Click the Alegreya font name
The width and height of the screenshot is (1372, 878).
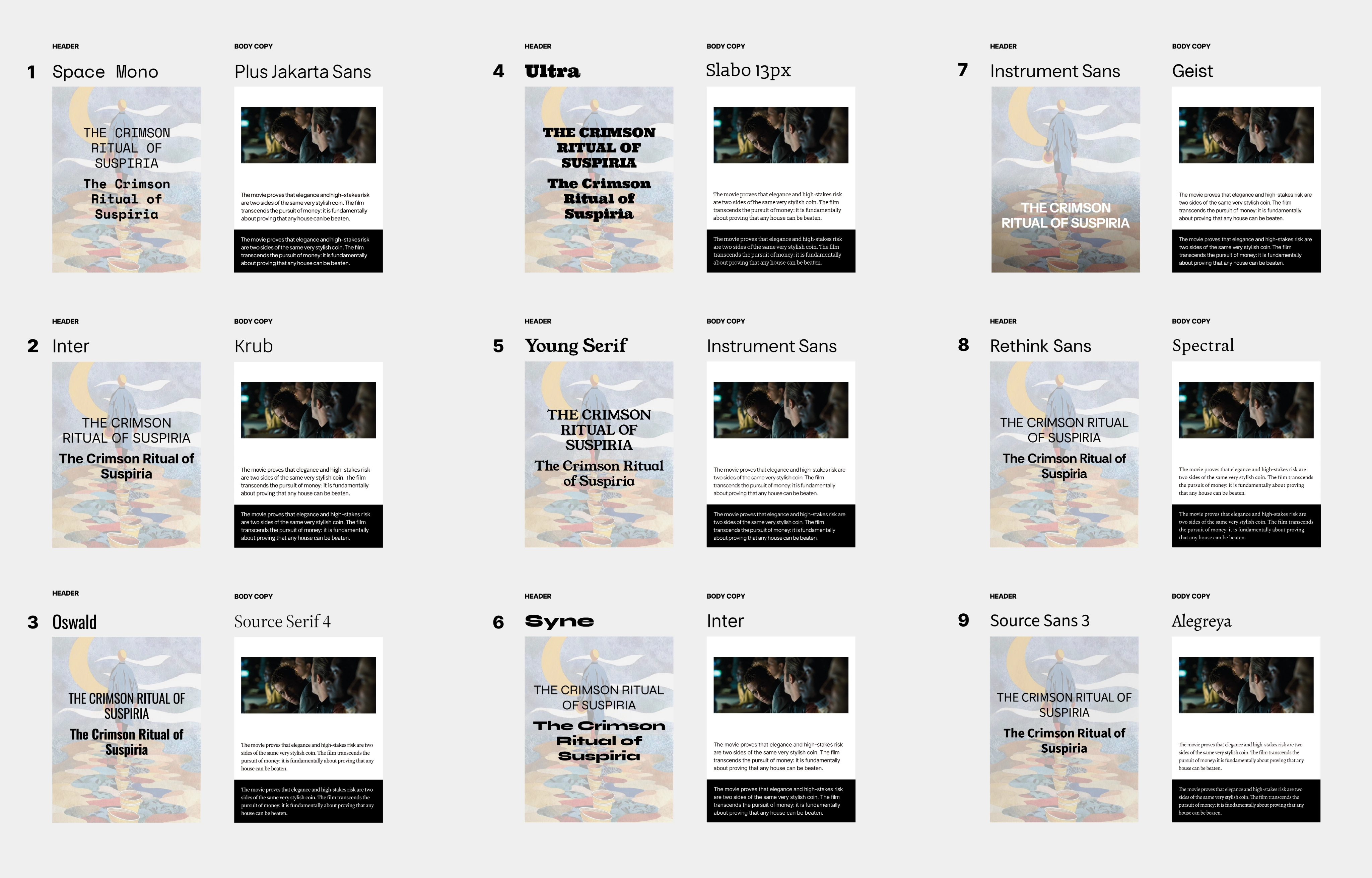[x=1202, y=621]
